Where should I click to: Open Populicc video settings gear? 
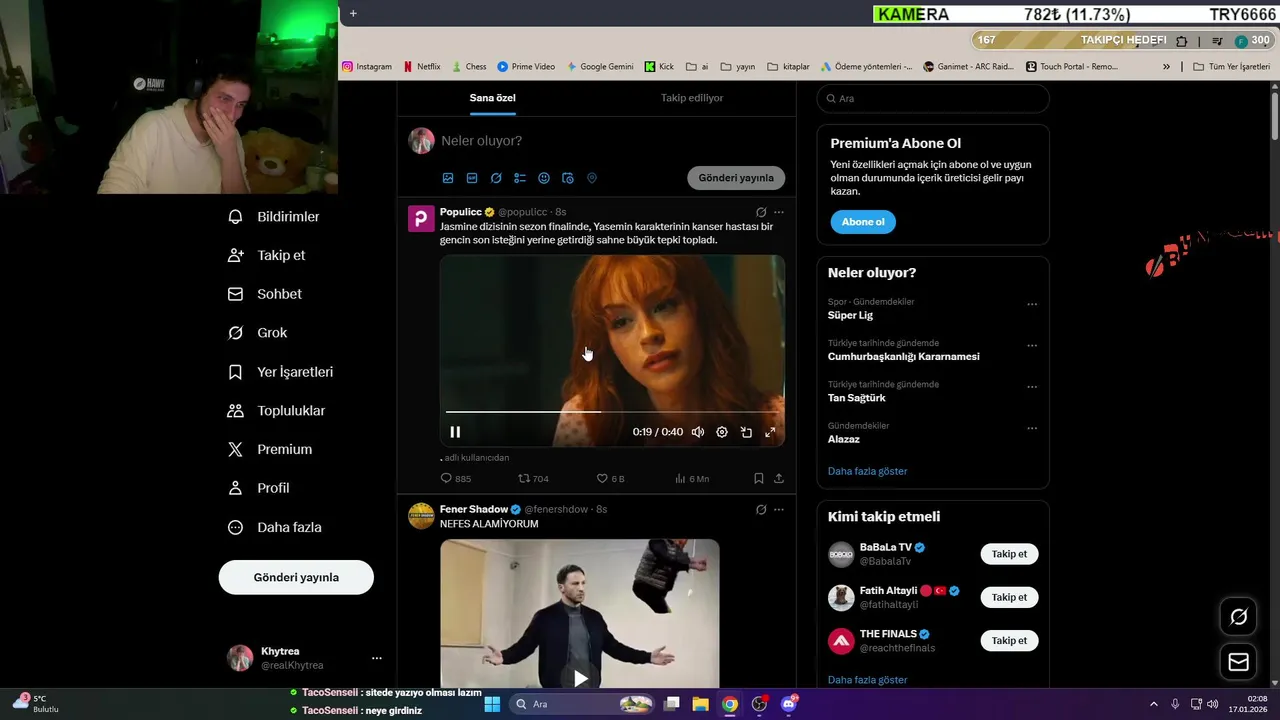tap(722, 432)
